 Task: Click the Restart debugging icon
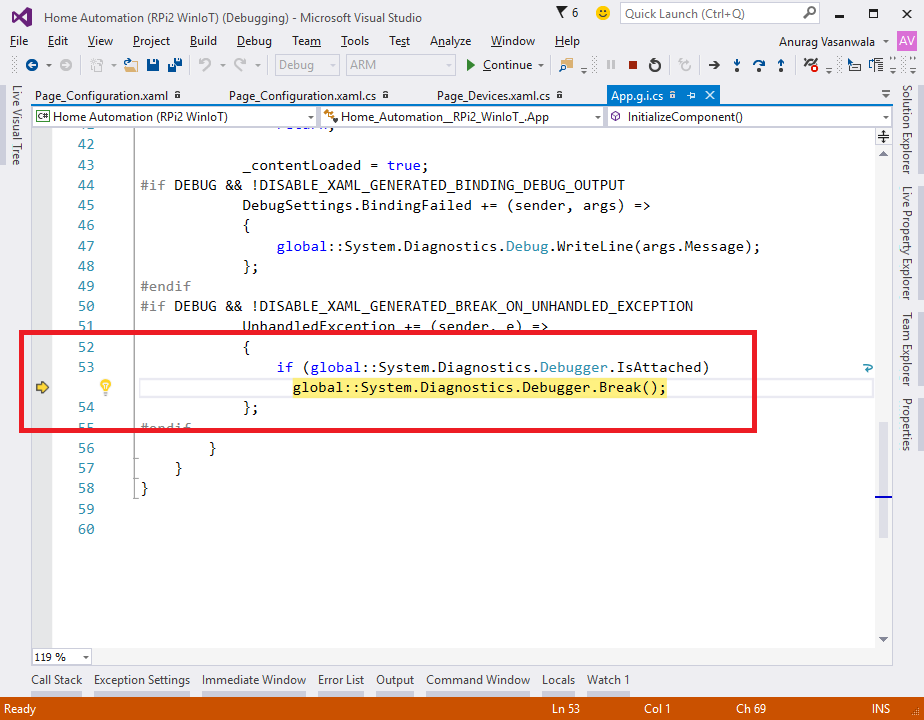pos(654,65)
